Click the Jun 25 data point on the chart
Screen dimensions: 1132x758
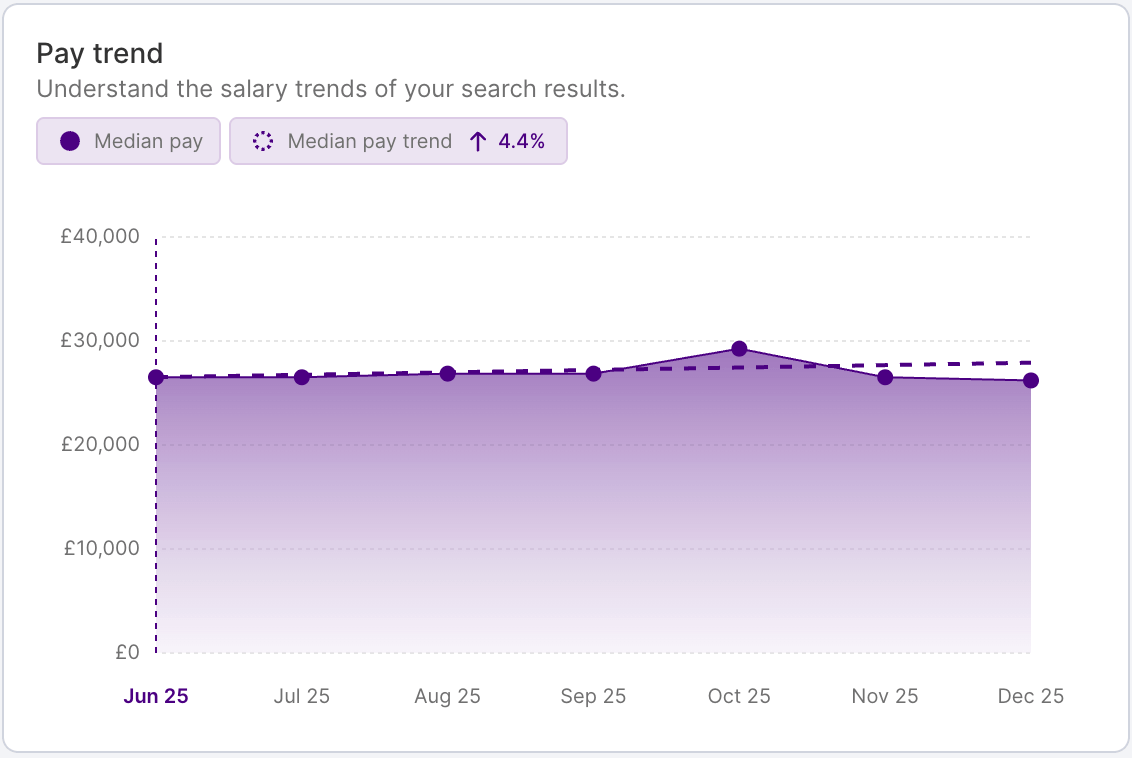[155, 377]
